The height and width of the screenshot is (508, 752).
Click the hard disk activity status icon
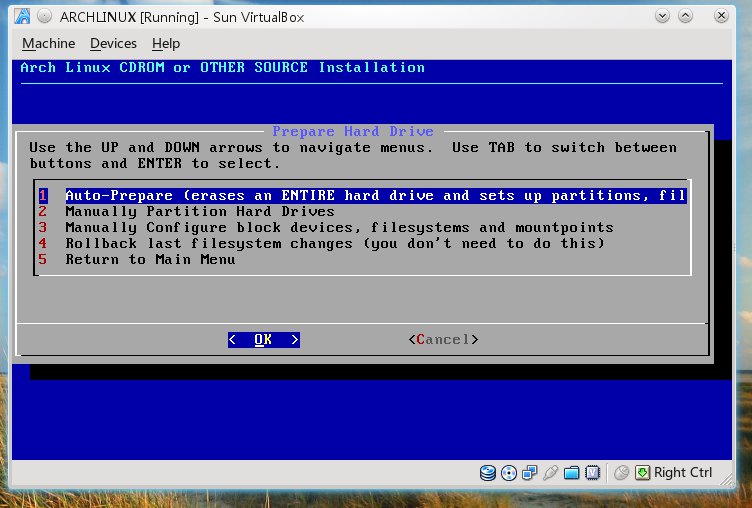tap(487, 473)
